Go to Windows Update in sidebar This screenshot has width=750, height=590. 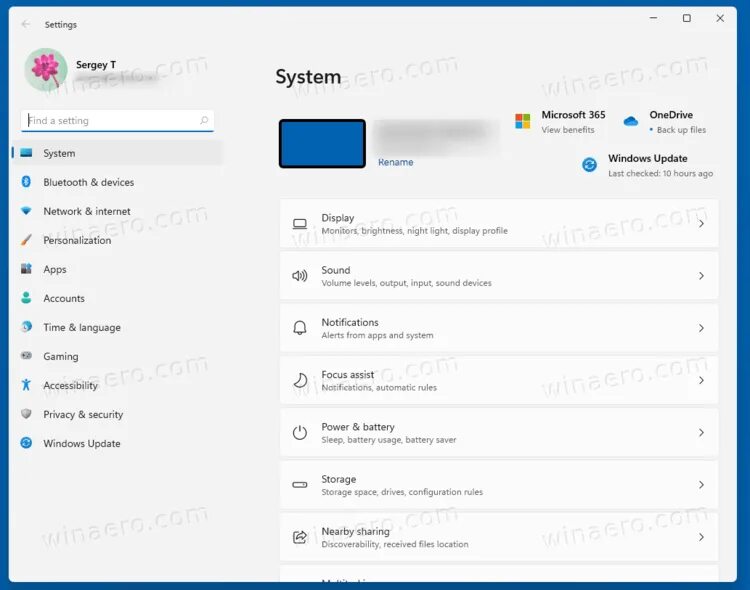coord(118,443)
